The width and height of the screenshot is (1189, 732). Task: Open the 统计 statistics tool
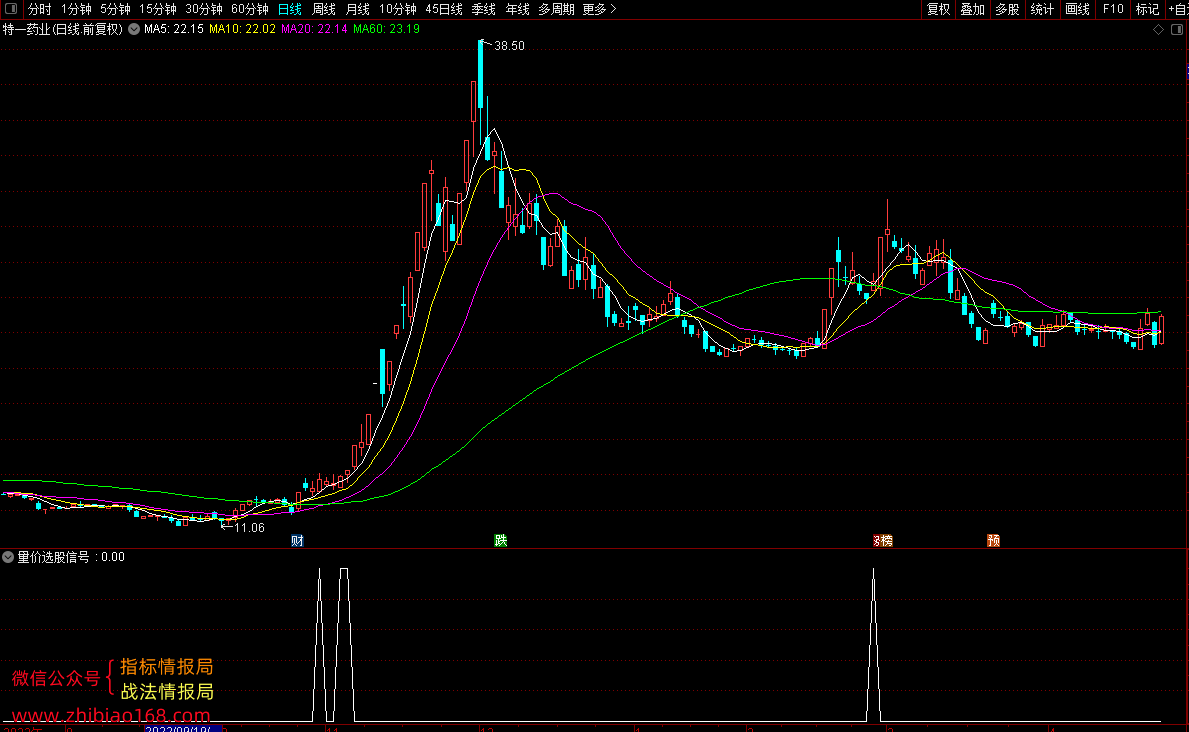click(1043, 9)
